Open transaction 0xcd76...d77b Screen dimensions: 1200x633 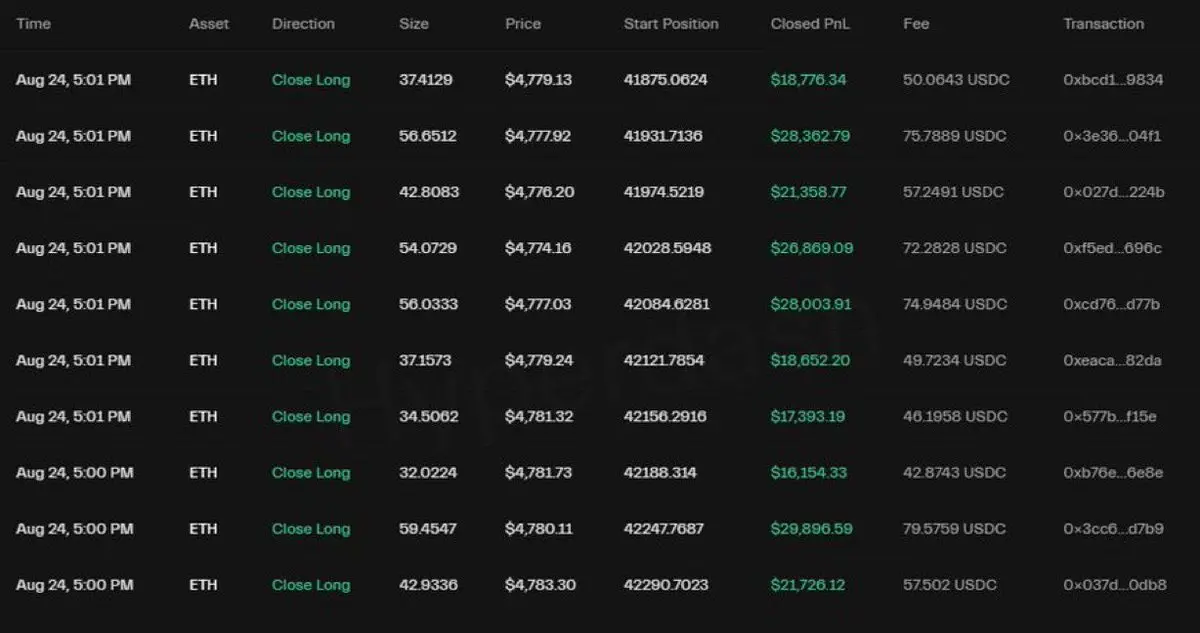tap(1112, 304)
